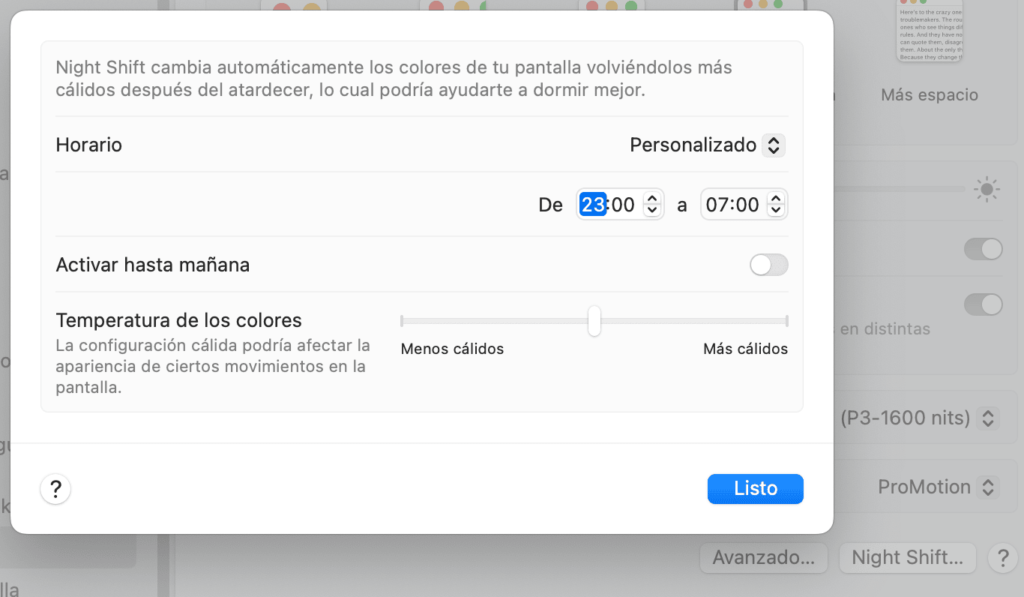Viewport: 1024px width, 597px height.
Task: Toggle the Activar hasta mañana switch
Action: pyautogui.click(x=768, y=264)
